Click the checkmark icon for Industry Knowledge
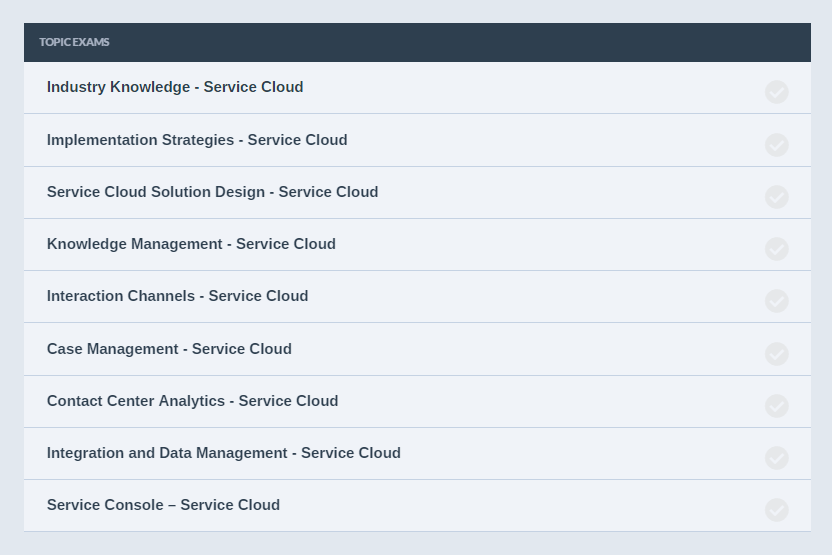Screen dimensions: 832x555 click(x=777, y=92)
